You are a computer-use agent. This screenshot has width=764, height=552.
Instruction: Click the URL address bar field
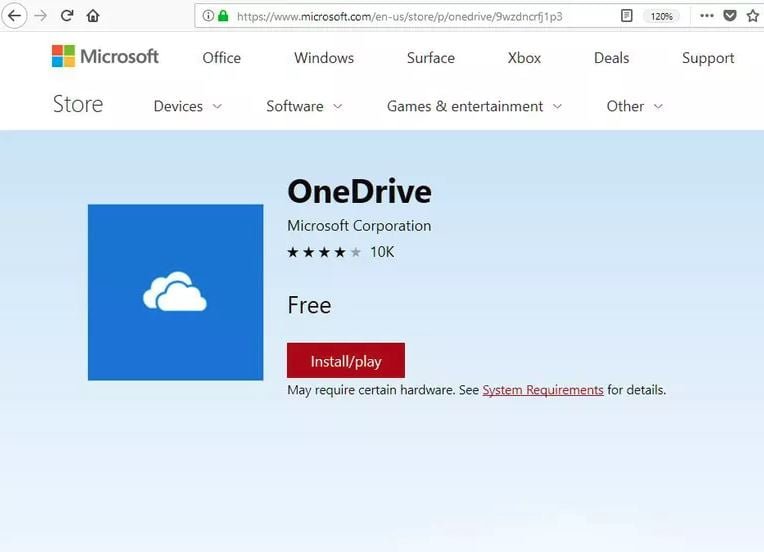coord(420,16)
